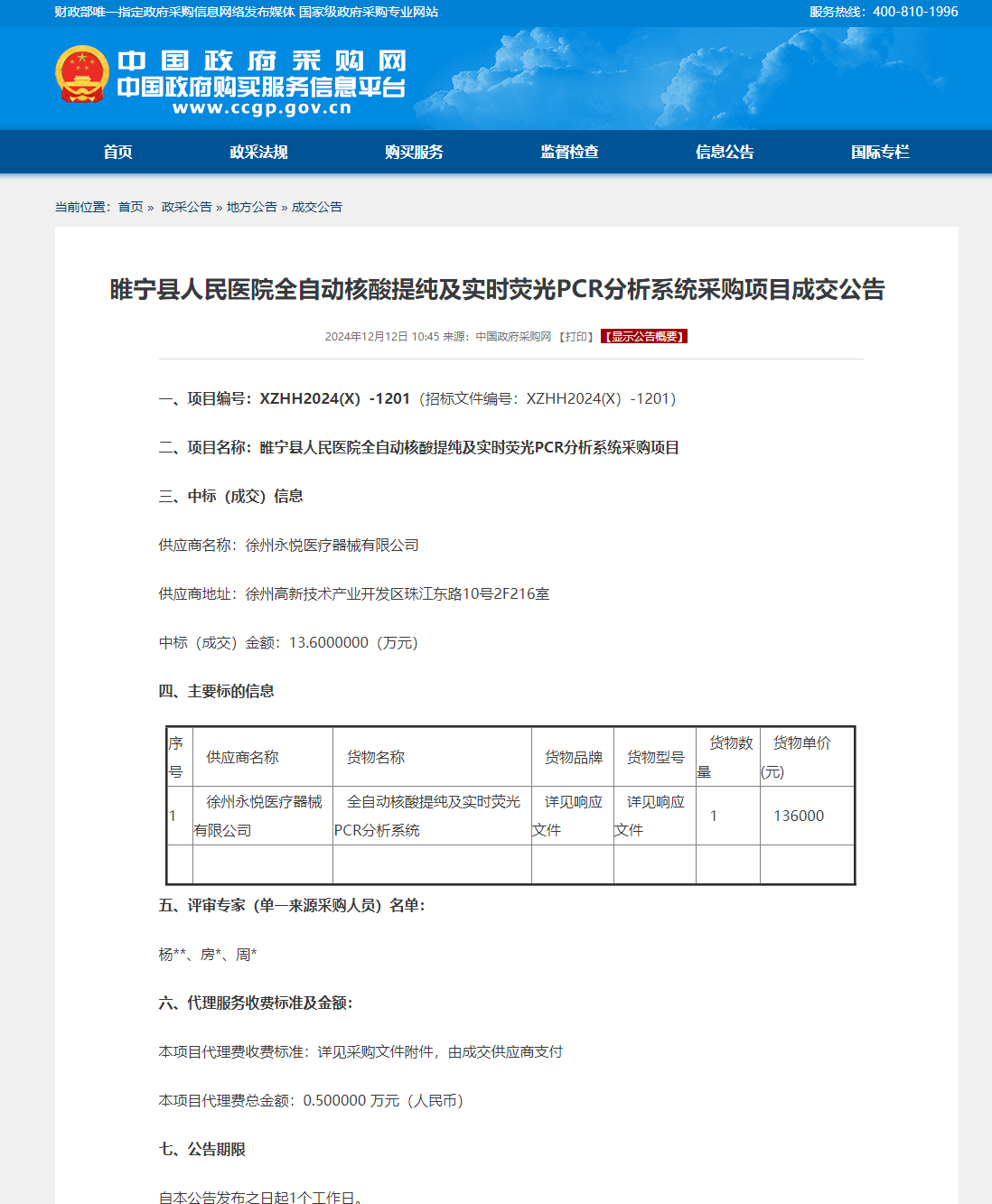Click the announcement headline title text

tap(497, 290)
